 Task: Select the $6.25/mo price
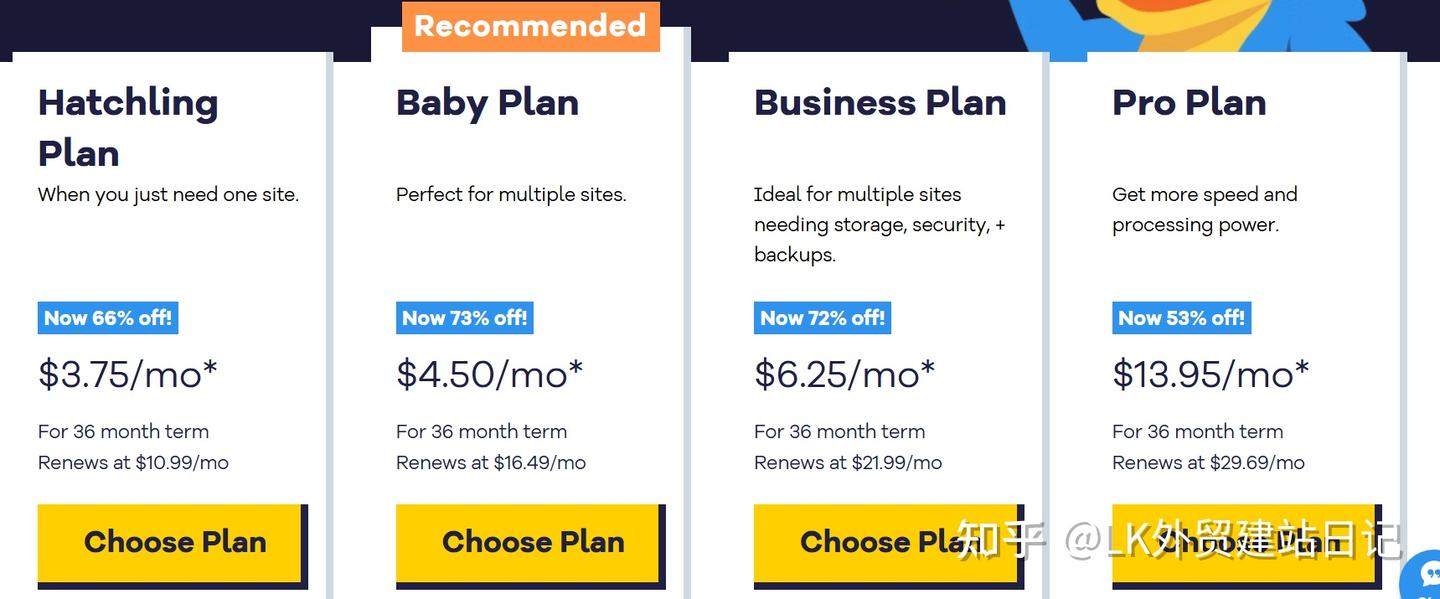pyautogui.click(x=844, y=374)
